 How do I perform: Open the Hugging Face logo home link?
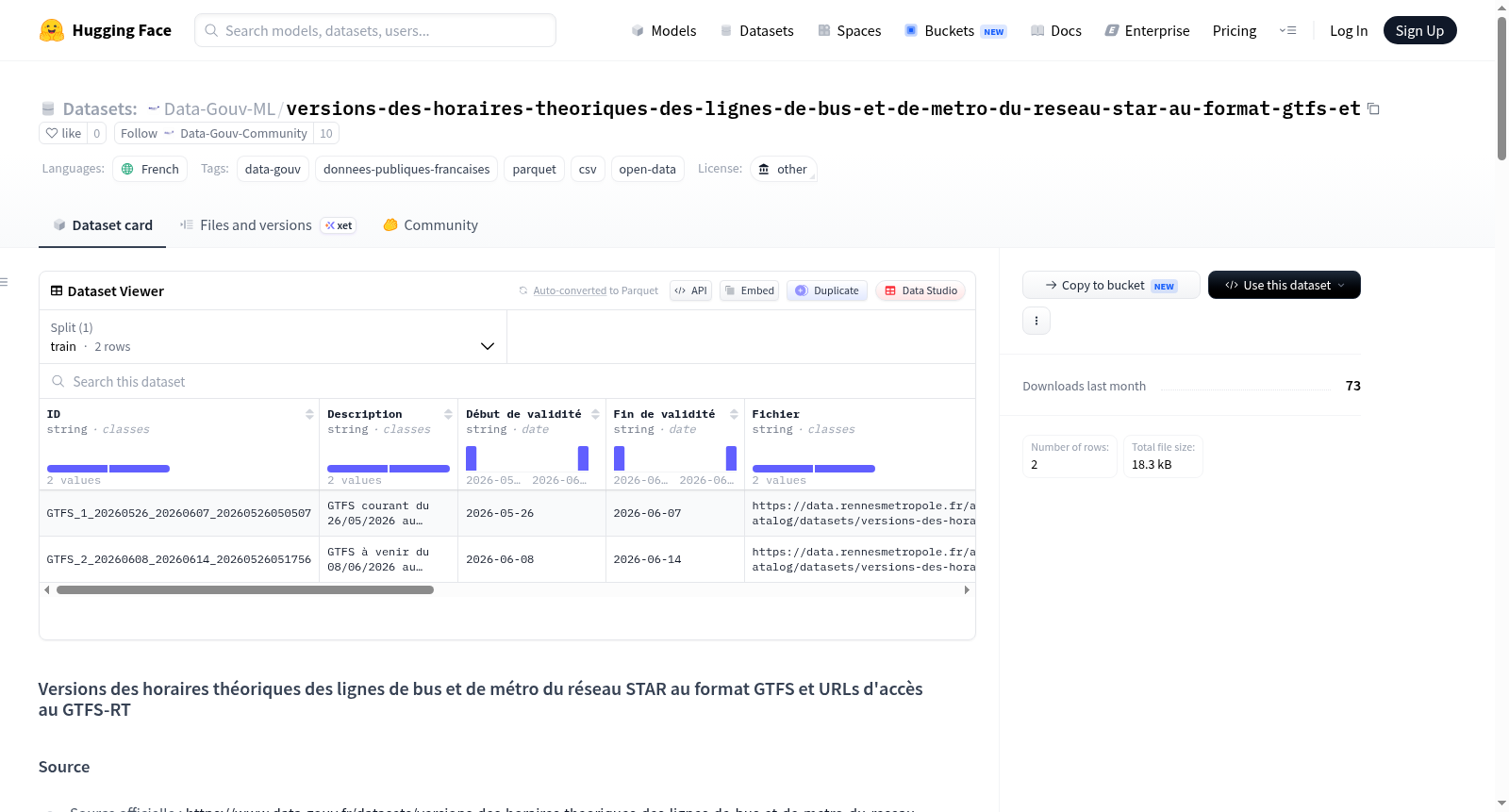click(105, 30)
